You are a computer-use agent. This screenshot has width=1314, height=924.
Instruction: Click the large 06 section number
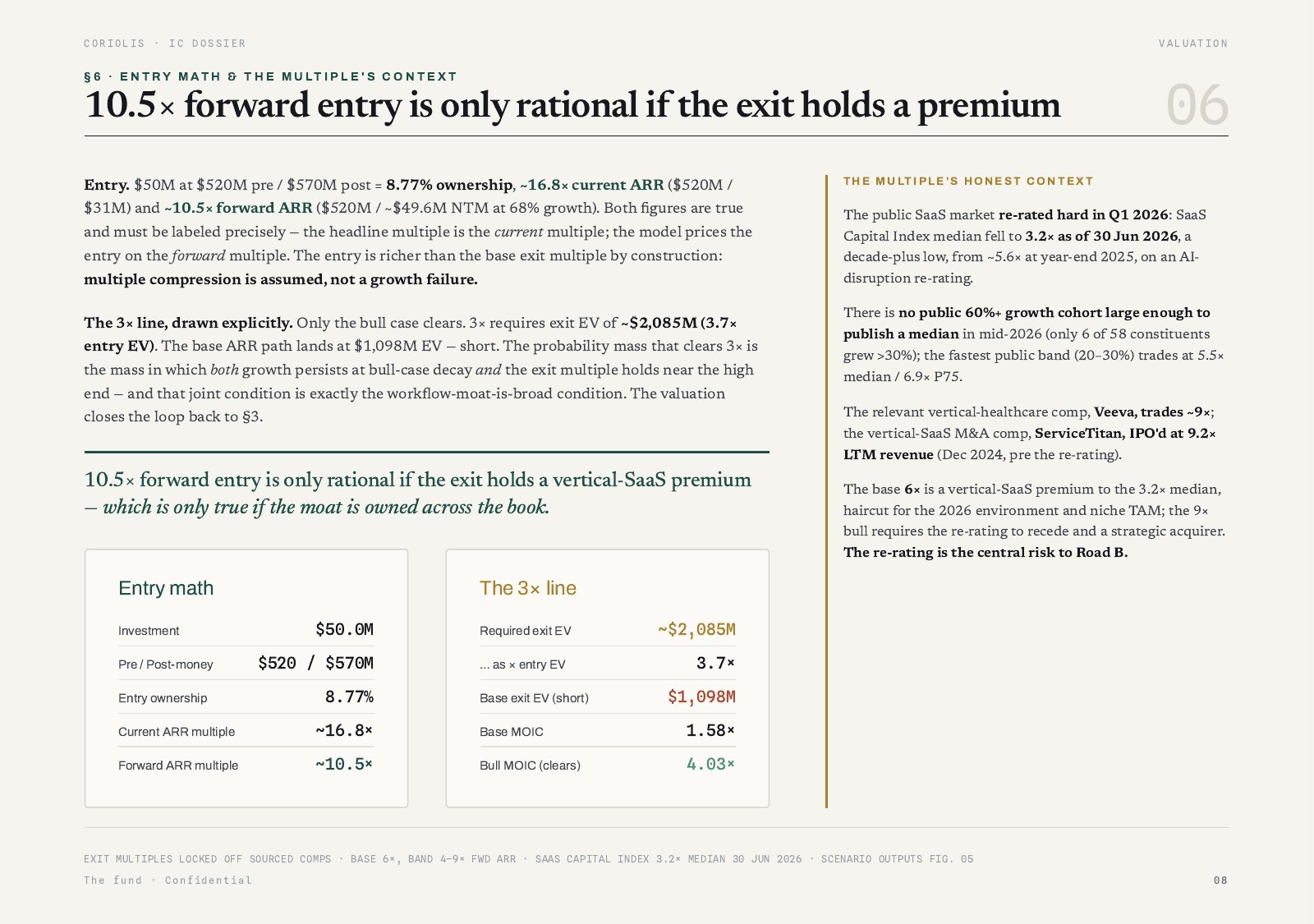click(x=1197, y=105)
